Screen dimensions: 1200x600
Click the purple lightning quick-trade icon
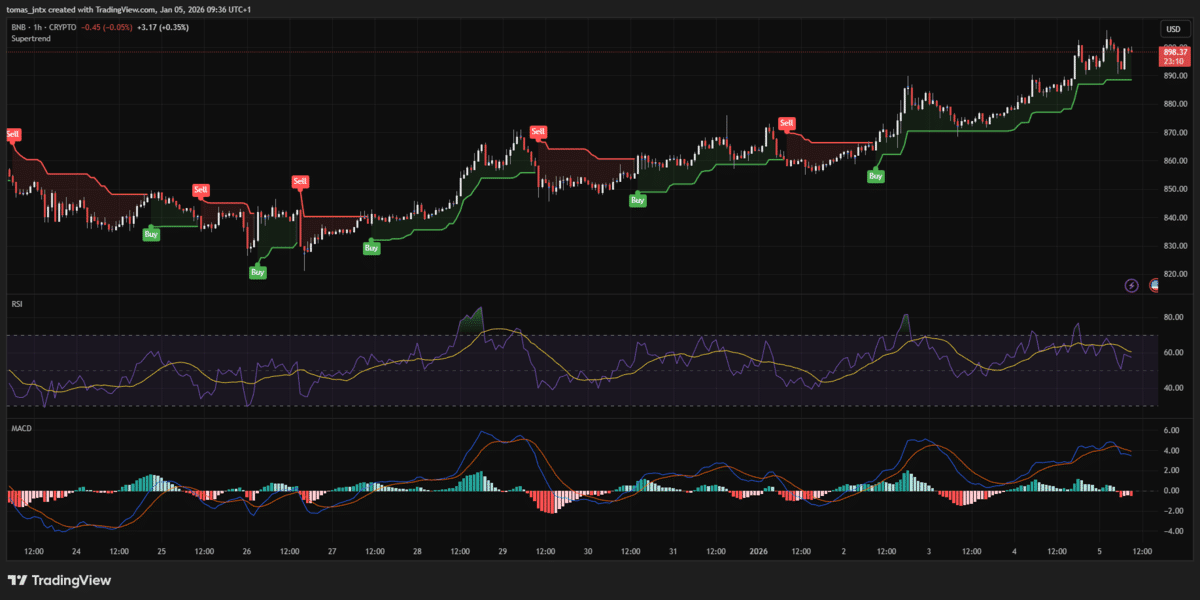tap(1130, 286)
